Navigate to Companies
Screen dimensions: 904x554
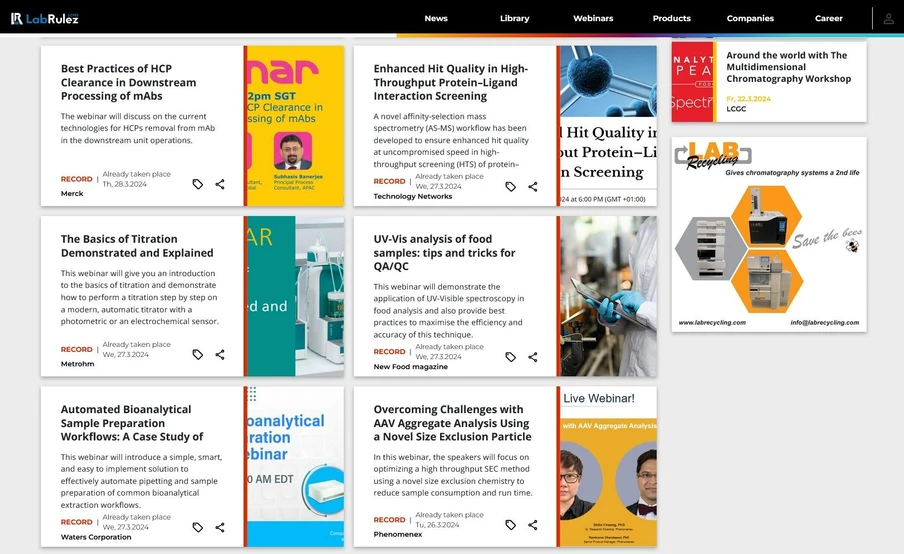(x=750, y=18)
